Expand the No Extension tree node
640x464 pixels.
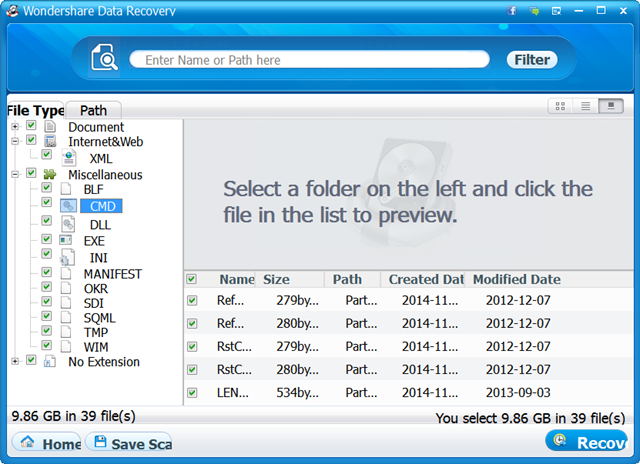coord(15,361)
